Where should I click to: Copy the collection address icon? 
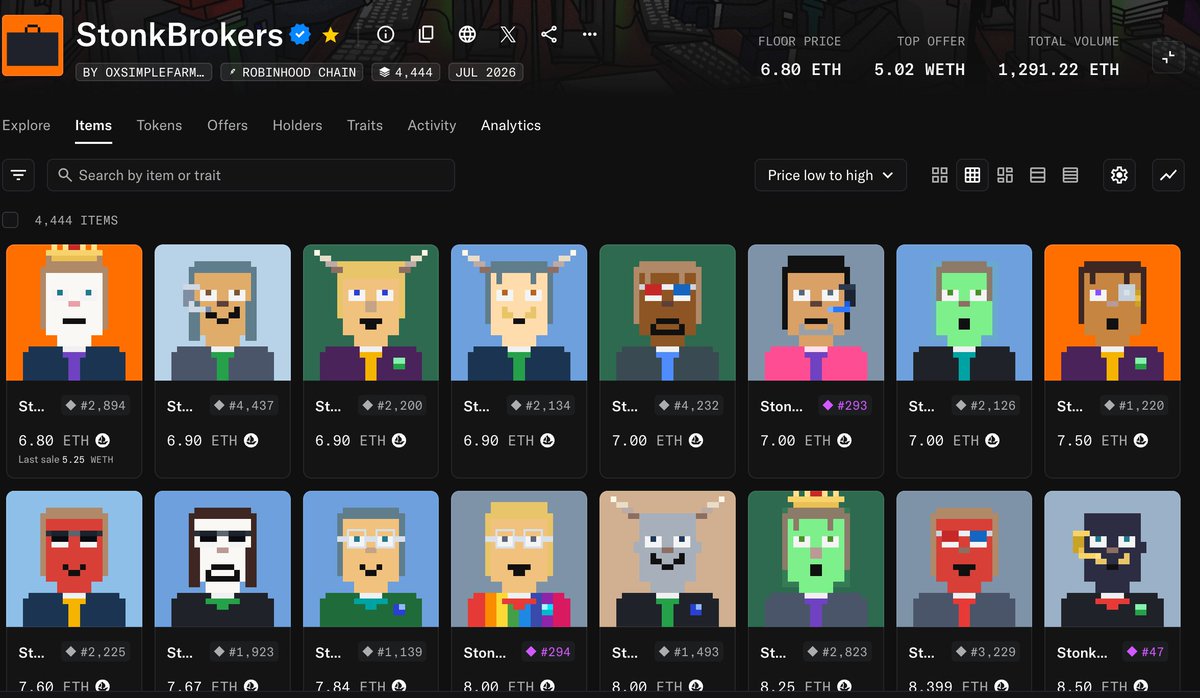426,34
